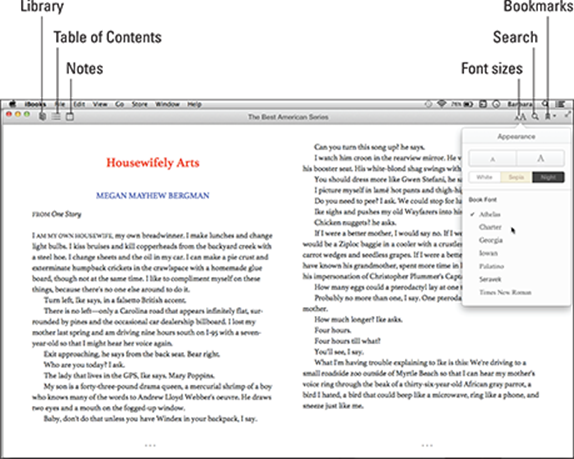The height and width of the screenshot is (459, 574).
Task: Select the White theme option
Action: (x=485, y=177)
